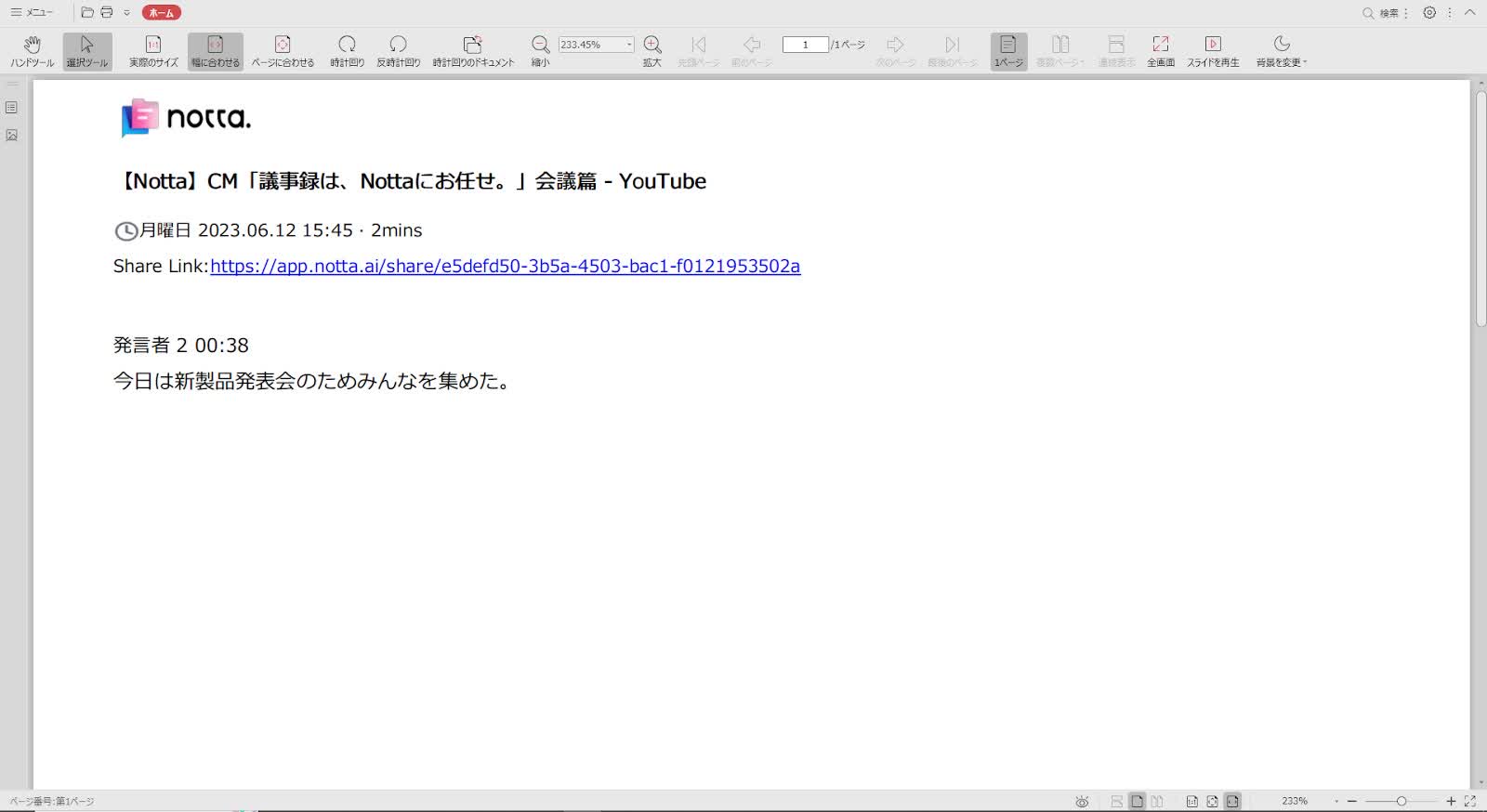Go to the previous page arrow
The image size is (1487, 812).
pos(752,52)
